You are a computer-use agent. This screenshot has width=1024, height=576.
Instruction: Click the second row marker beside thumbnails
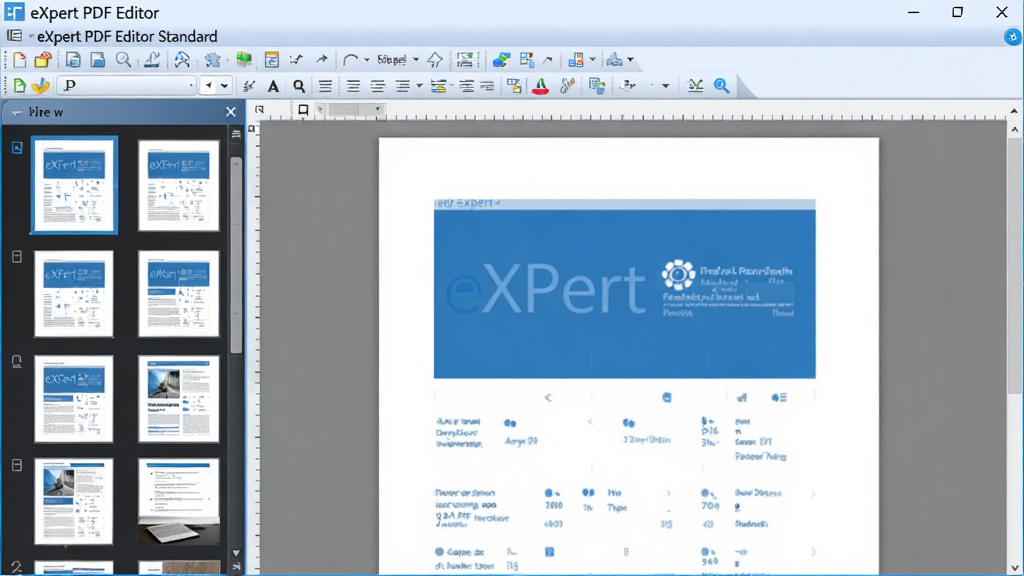(17, 257)
